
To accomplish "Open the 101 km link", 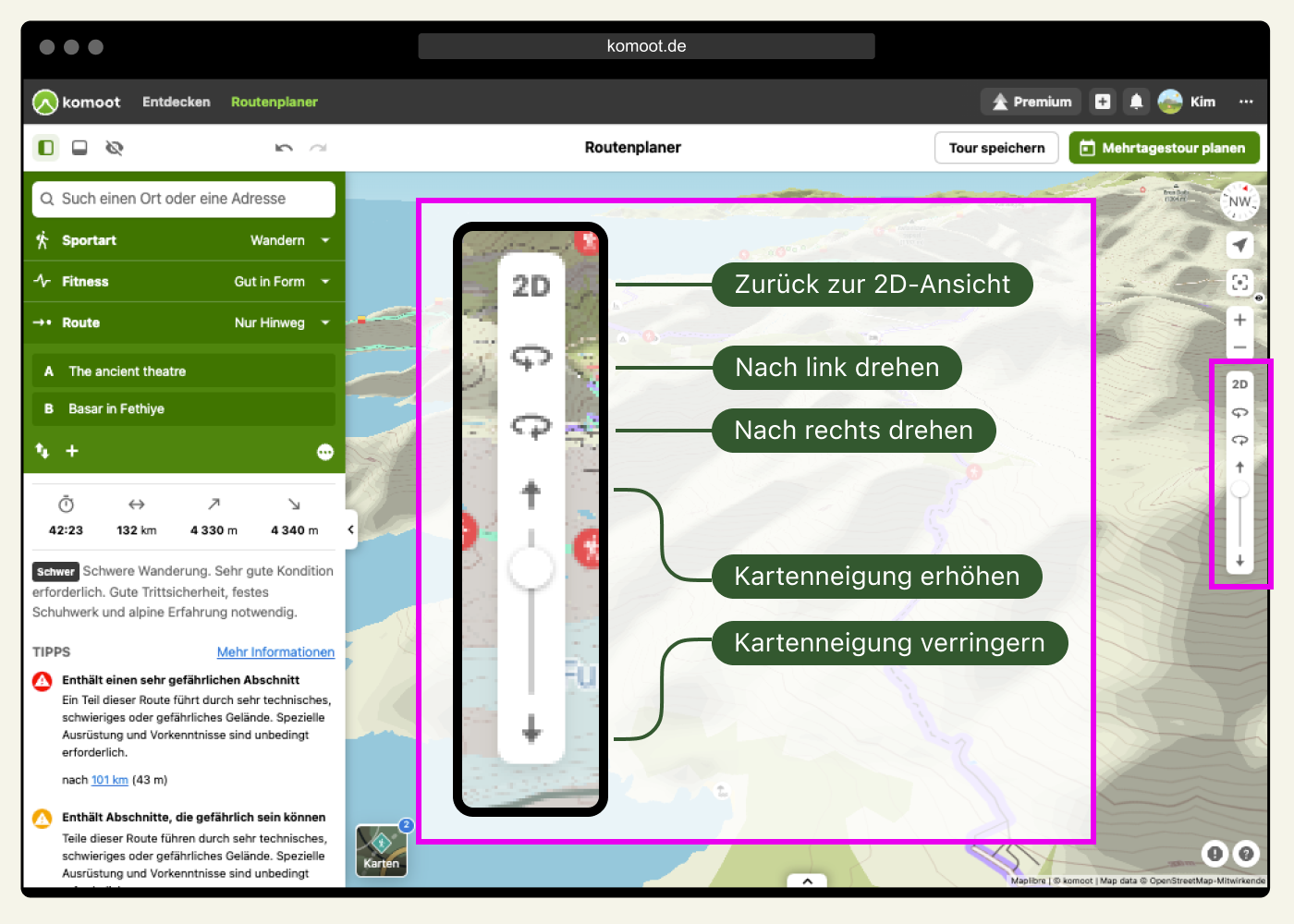I will click(x=109, y=780).
